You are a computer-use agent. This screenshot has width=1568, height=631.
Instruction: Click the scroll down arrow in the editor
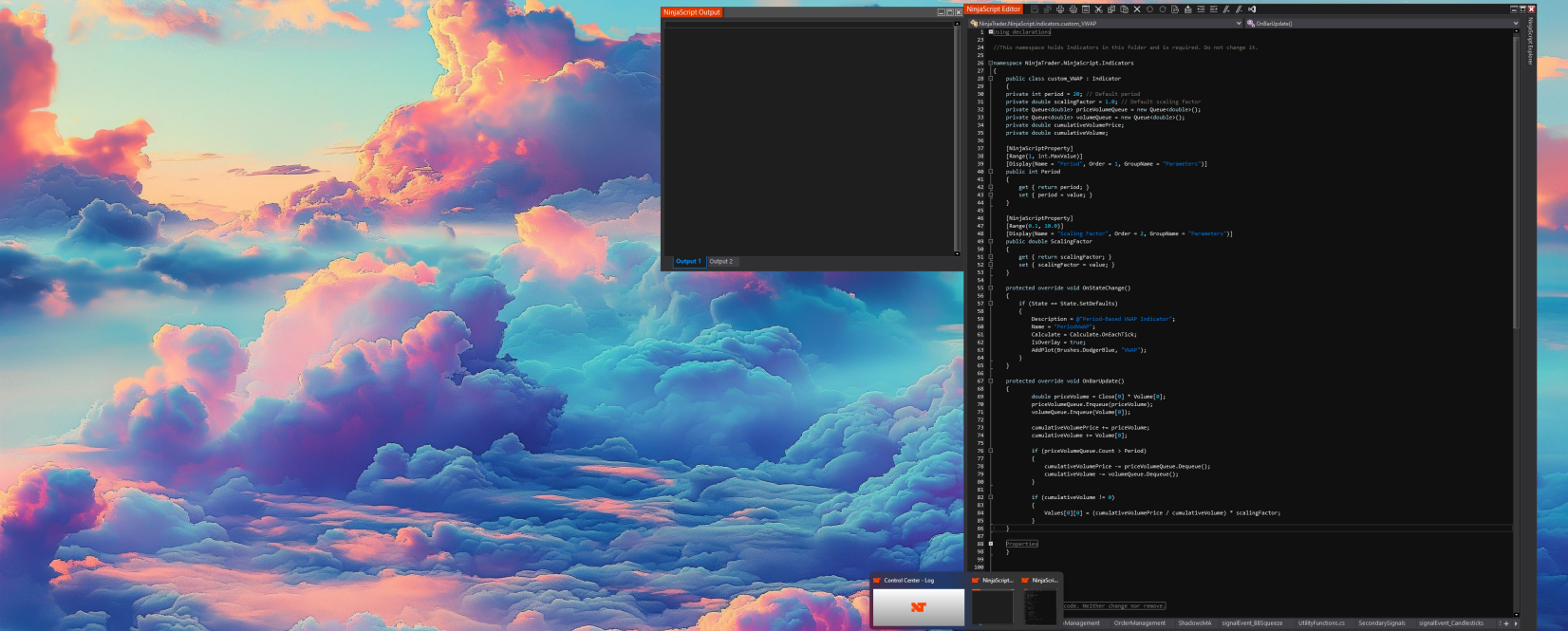point(1516,614)
